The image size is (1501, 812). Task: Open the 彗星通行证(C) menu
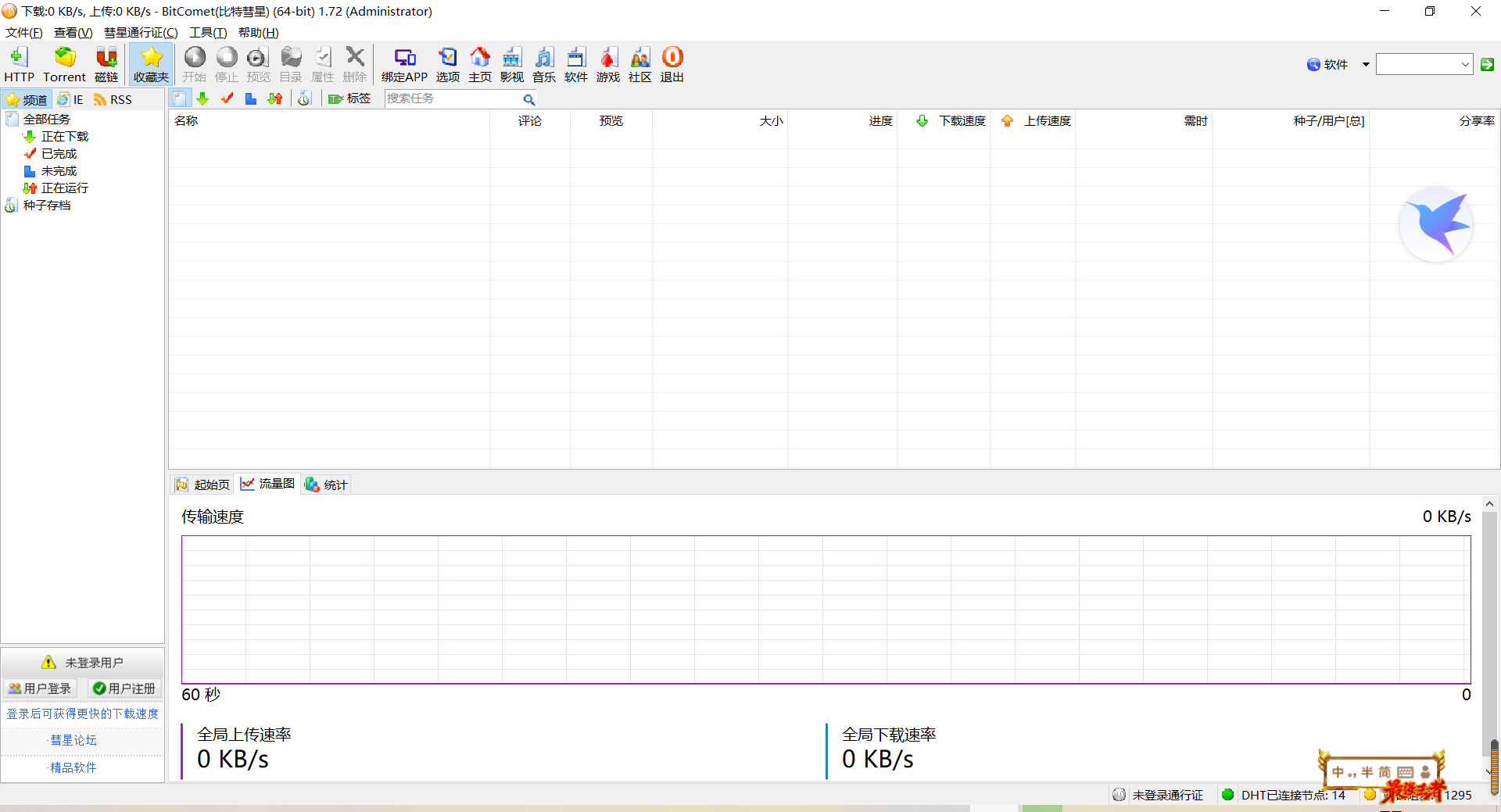pyautogui.click(x=142, y=32)
